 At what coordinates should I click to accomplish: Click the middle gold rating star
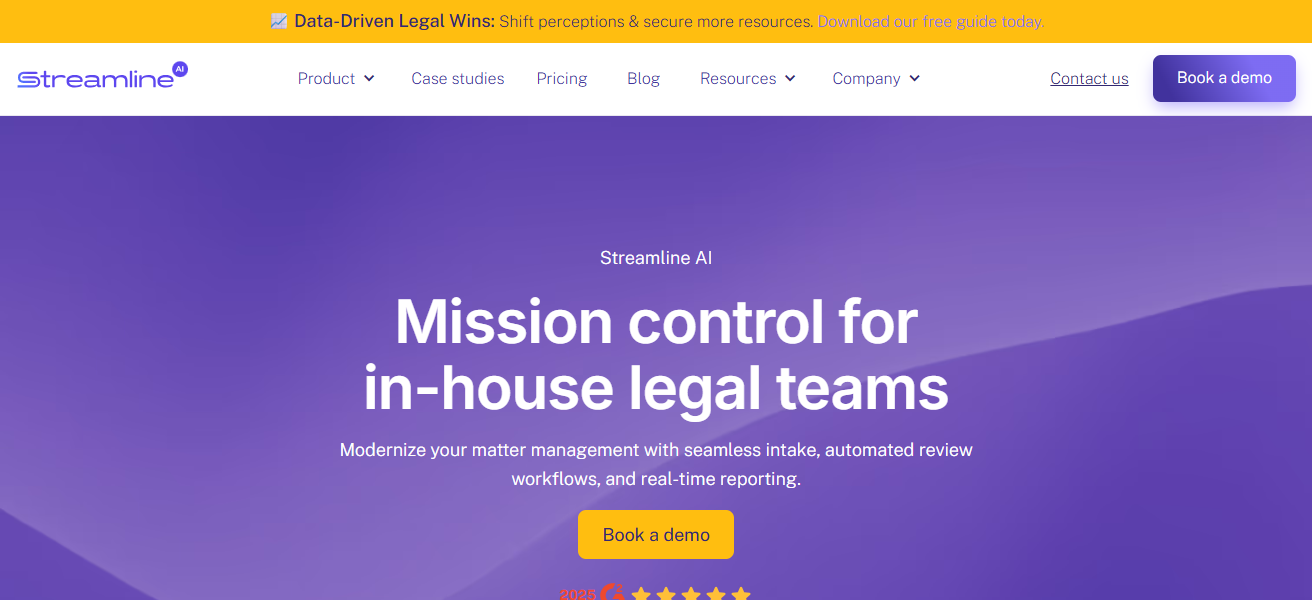[x=691, y=594]
